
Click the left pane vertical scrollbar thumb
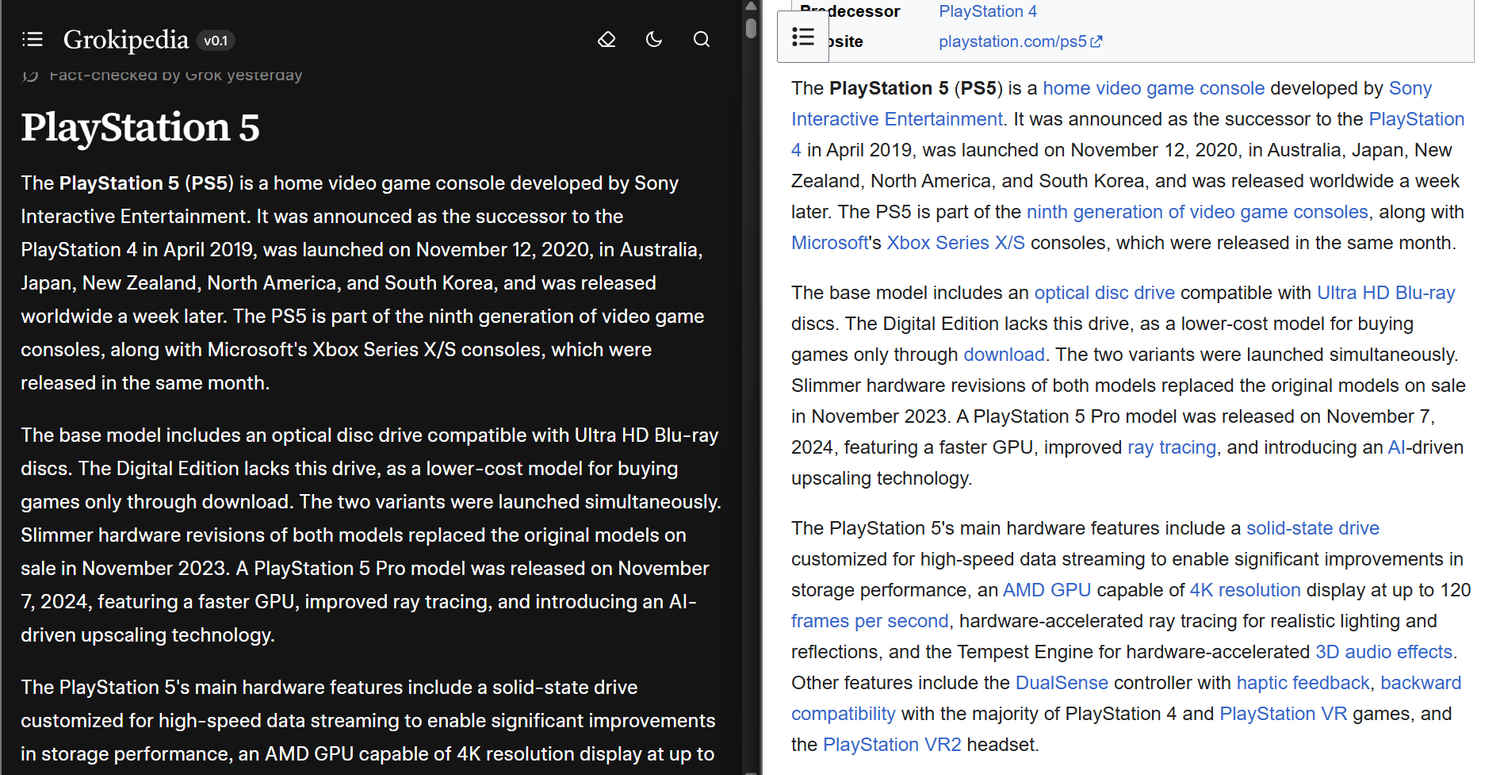(x=751, y=27)
